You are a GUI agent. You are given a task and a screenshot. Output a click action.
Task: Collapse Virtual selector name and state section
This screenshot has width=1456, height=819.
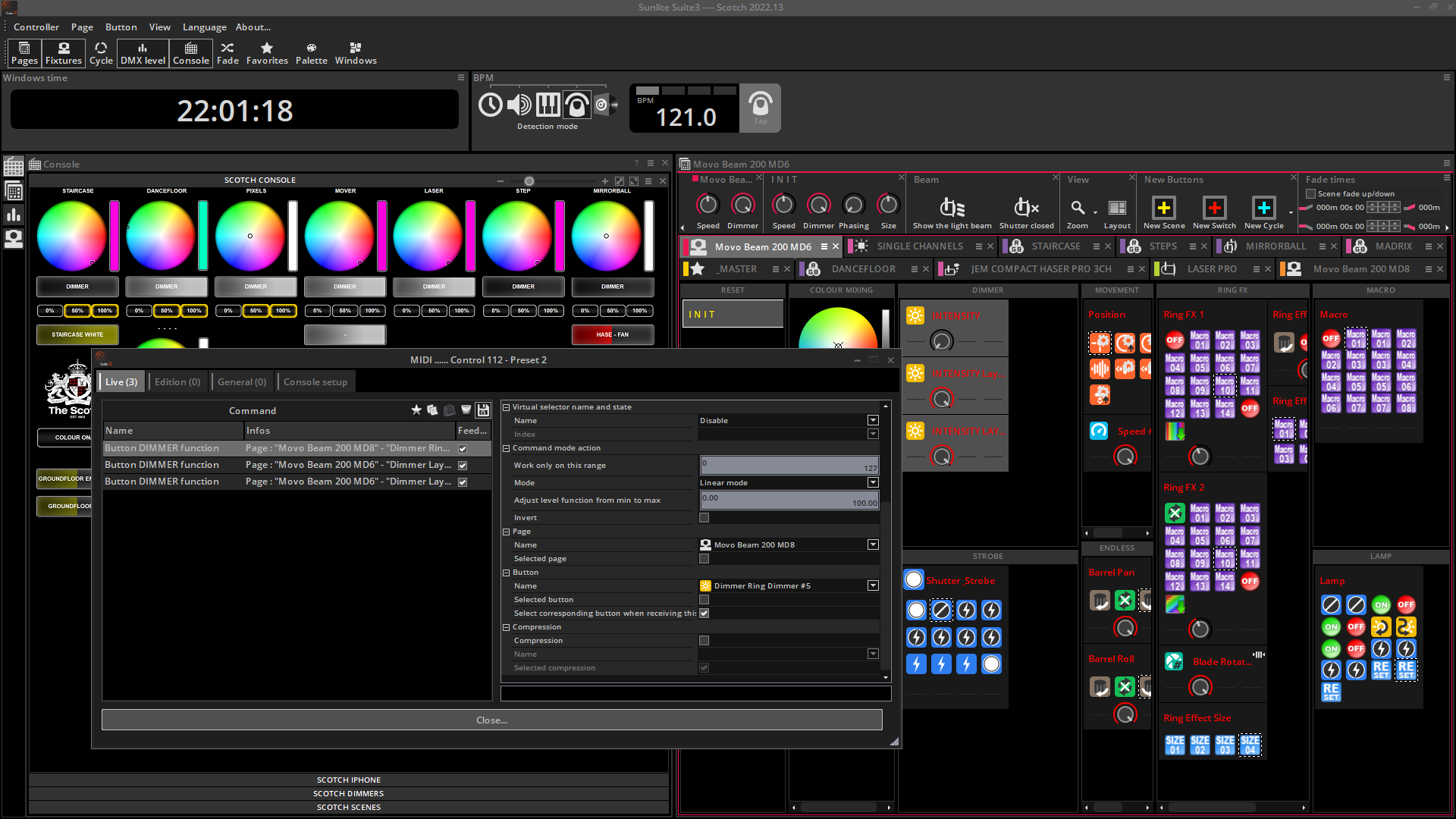(x=507, y=407)
